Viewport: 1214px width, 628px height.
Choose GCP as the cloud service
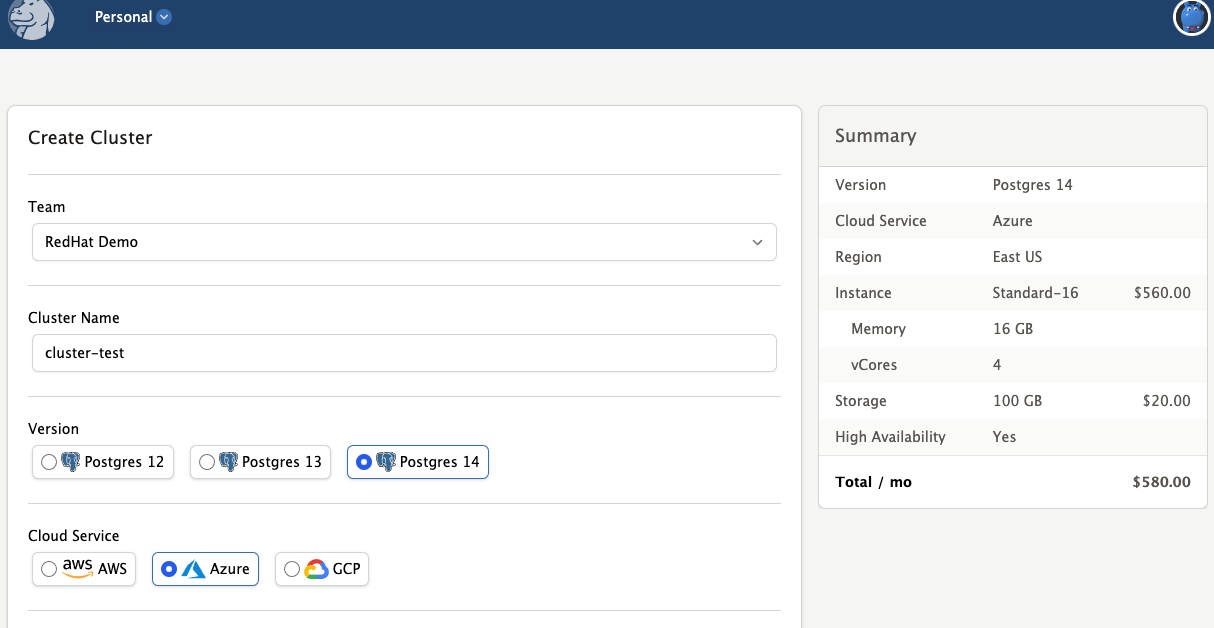[x=291, y=568]
